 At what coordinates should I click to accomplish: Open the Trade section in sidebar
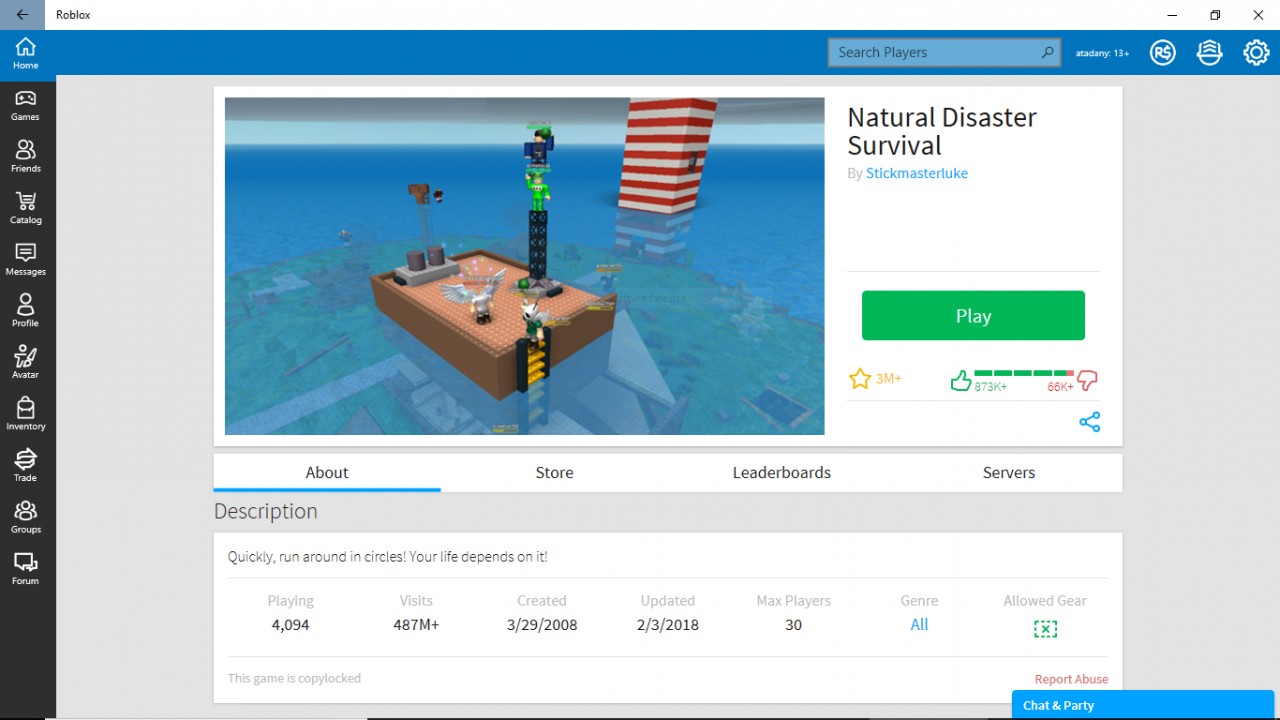point(26,465)
